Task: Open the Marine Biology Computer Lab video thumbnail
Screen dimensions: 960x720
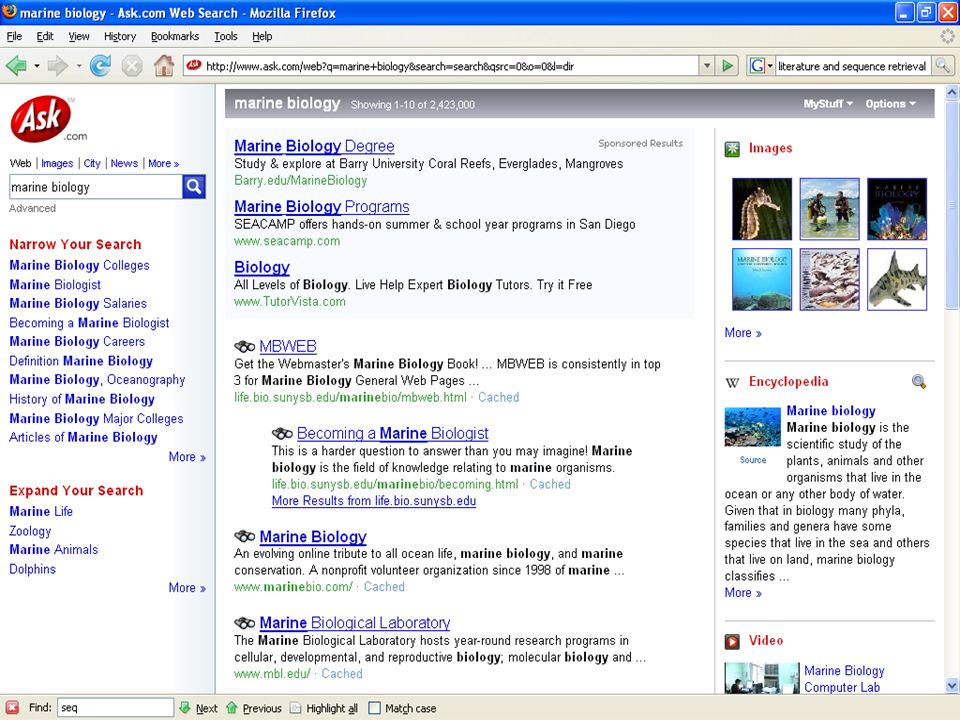Action: pos(762,678)
